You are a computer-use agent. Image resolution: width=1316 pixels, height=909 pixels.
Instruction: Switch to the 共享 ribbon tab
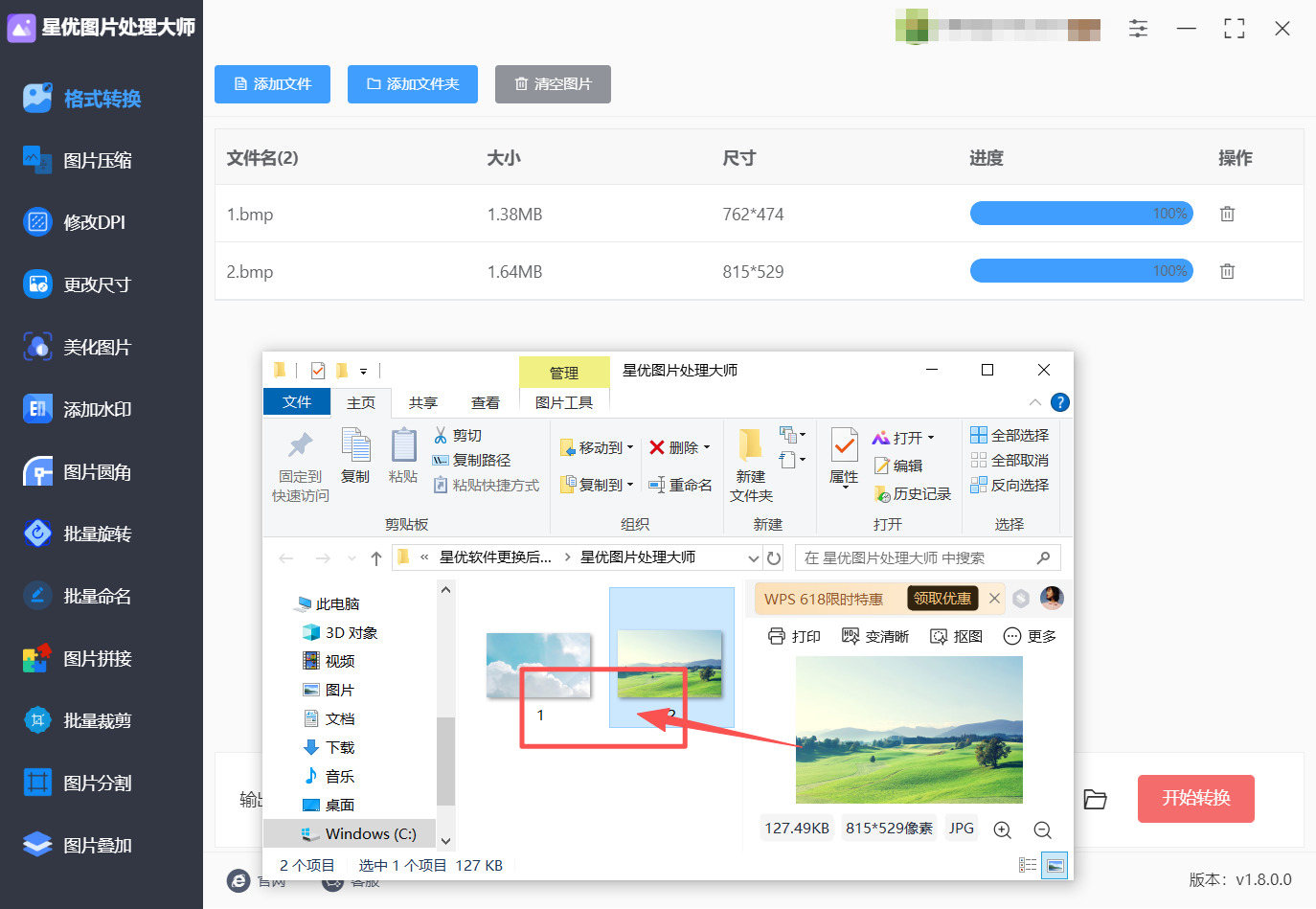pos(423,402)
